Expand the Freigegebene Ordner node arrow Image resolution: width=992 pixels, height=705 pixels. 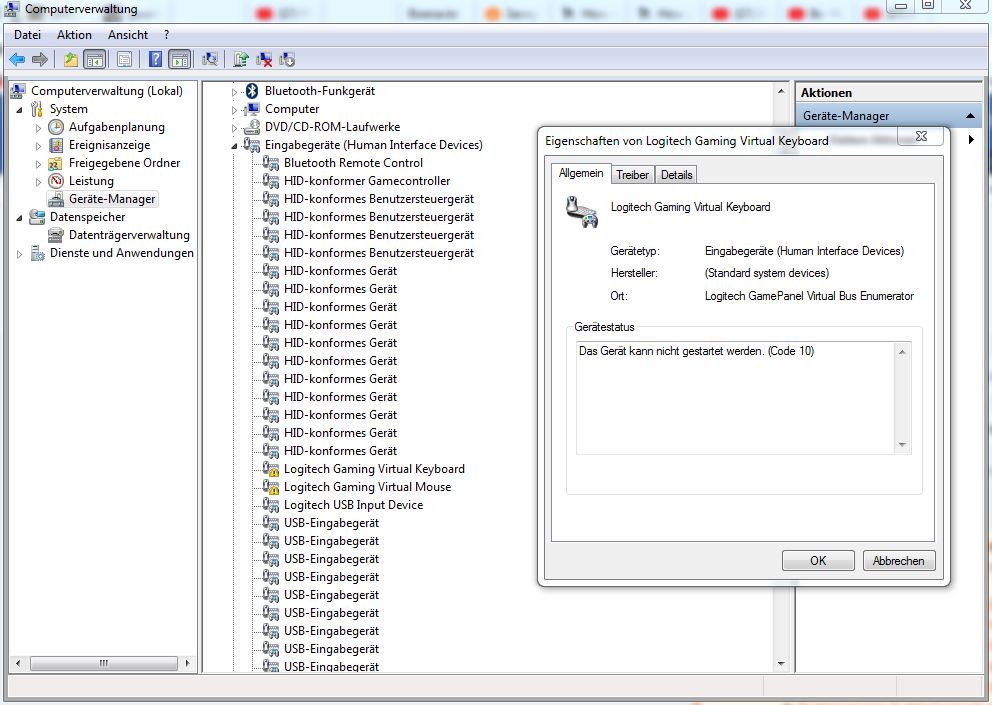click(39, 165)
